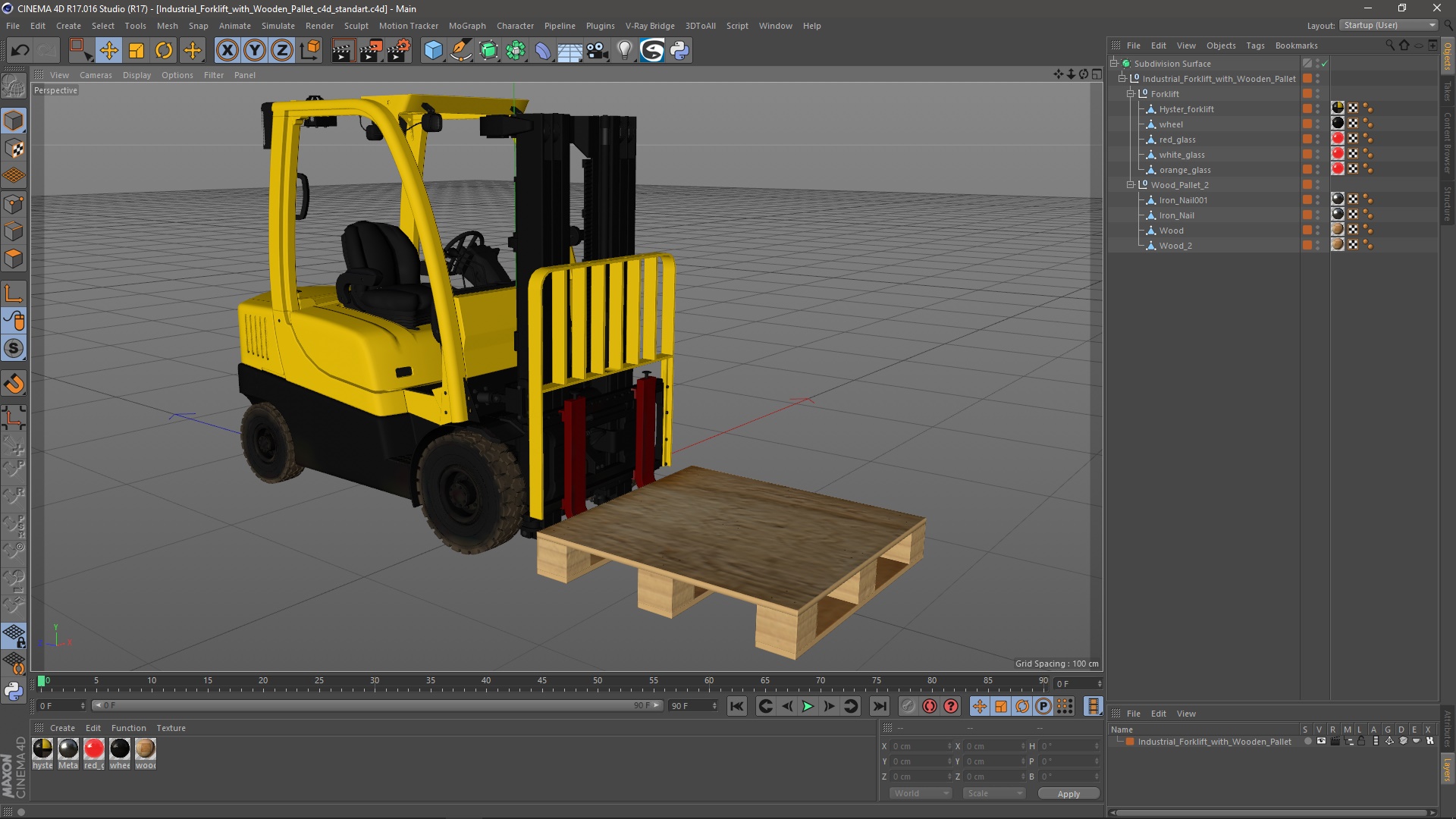
Task: Select the hyste material swatch
Action: point(43,749)
